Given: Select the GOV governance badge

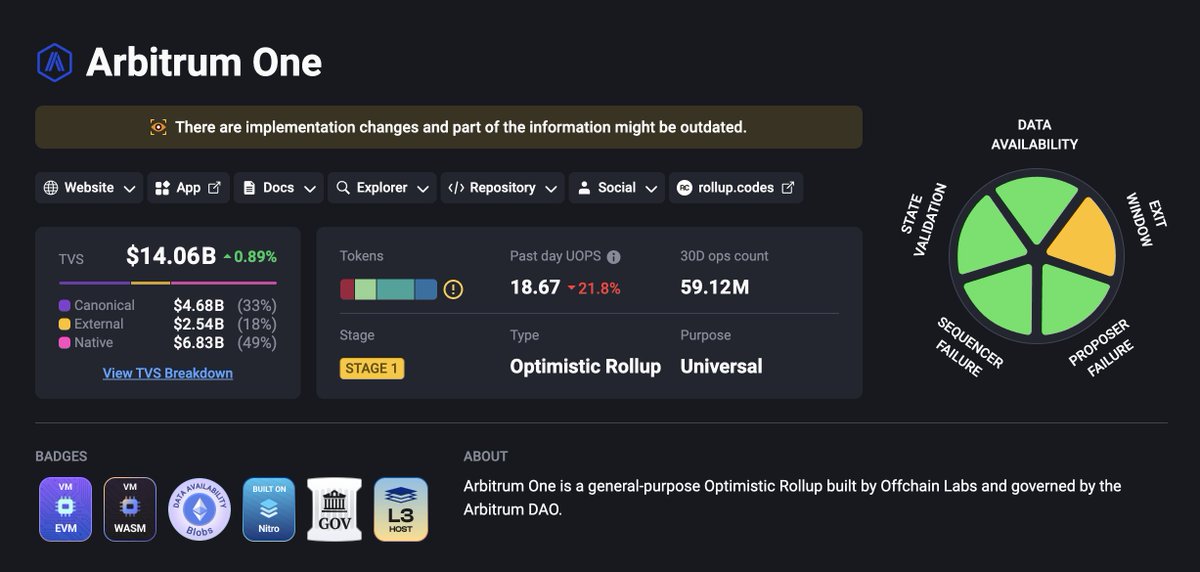Looking at the screenshot, I should click(x=334, y=509).
